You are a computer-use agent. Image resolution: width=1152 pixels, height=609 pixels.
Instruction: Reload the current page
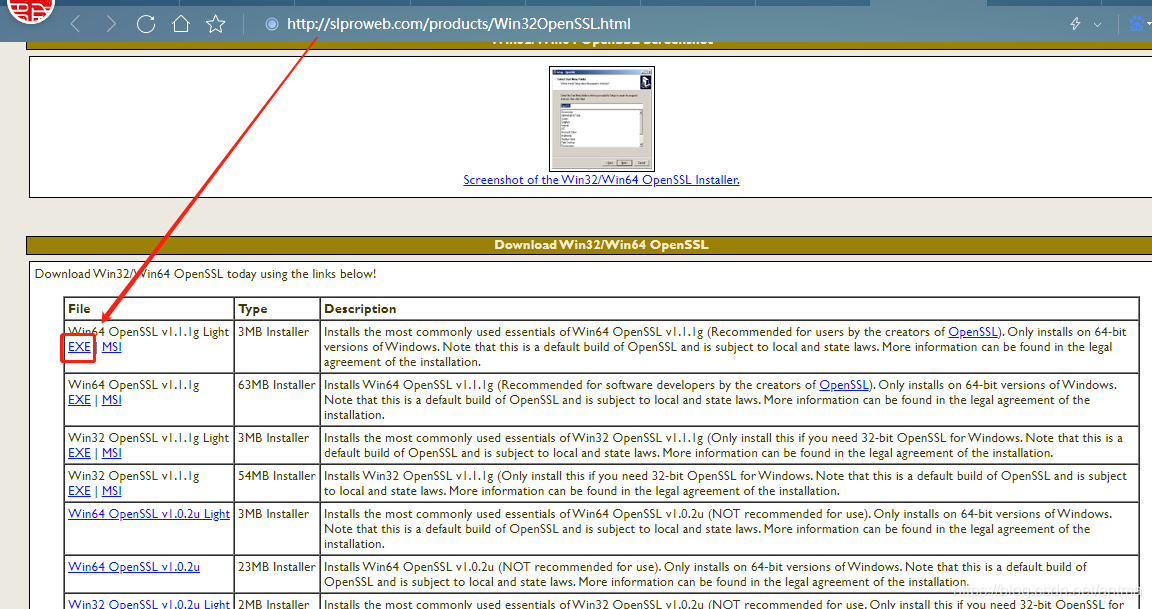(145, 24)
